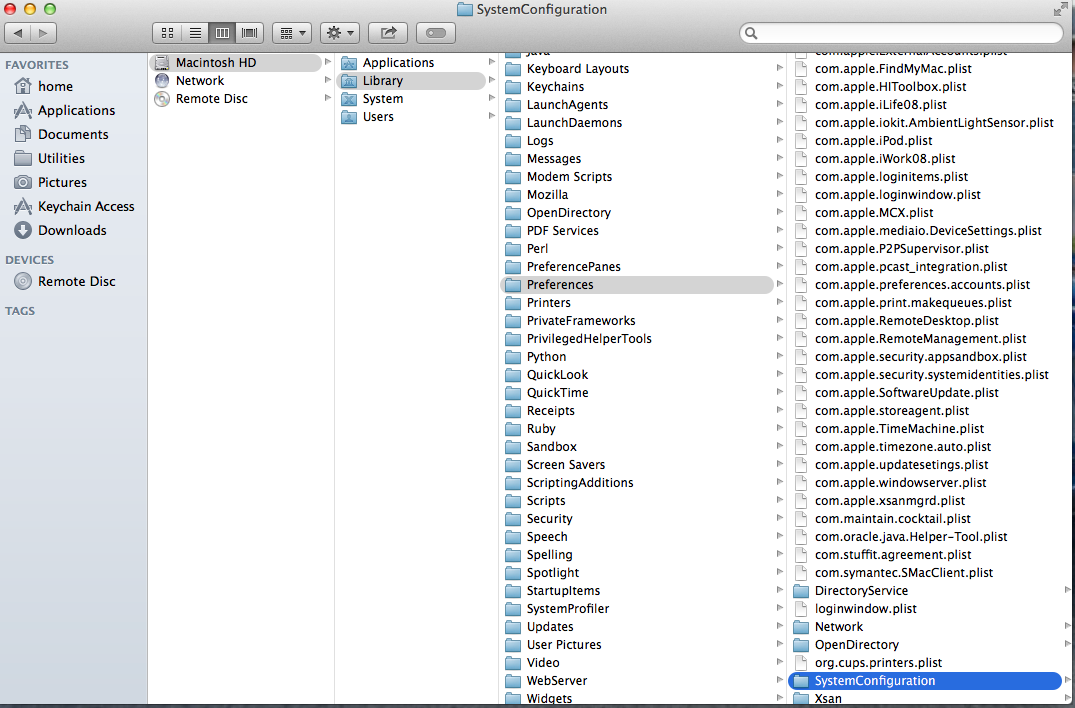The image size is (1075, 708).
Task: Expand arrow next to QuickTime folder
Action: tap(780, 392)
